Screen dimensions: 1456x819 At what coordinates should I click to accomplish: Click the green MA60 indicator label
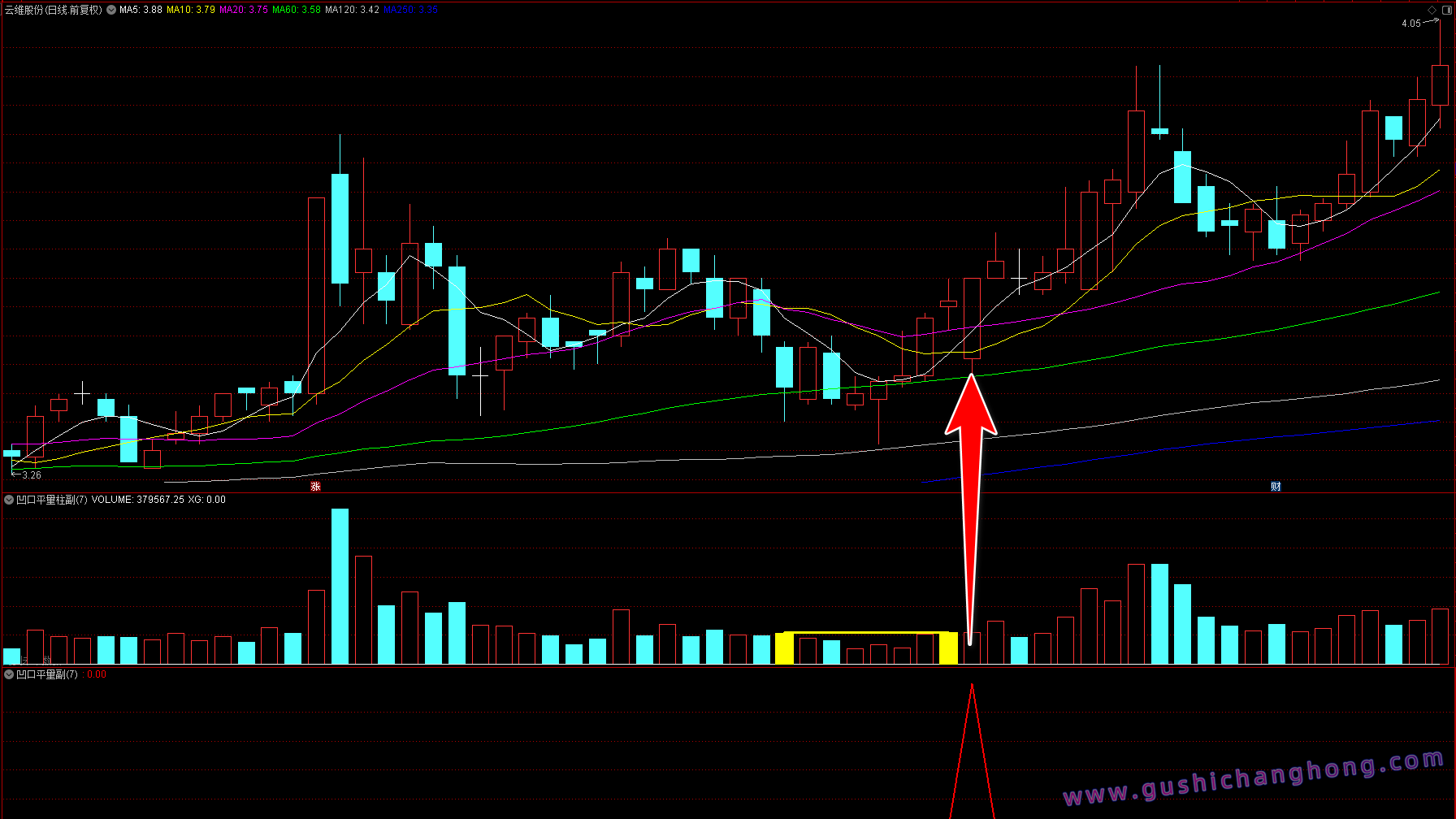[x=297, y=10]
